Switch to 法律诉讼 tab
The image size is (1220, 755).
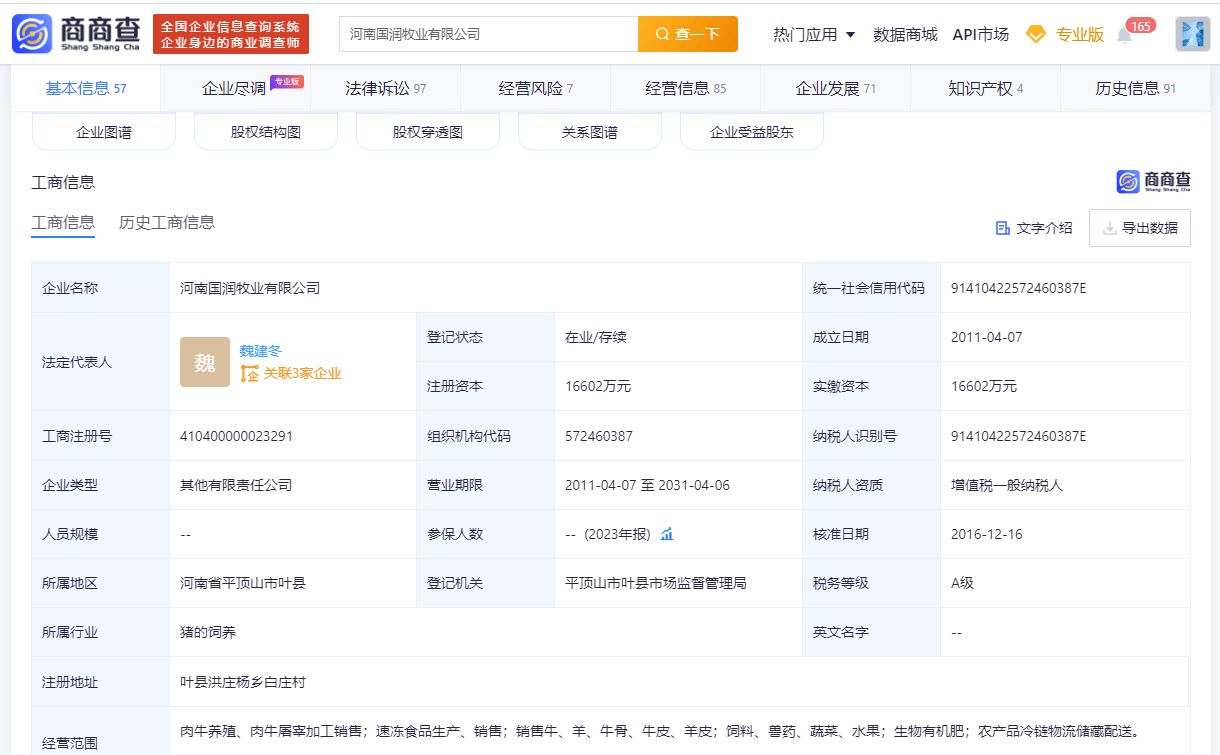386,88
